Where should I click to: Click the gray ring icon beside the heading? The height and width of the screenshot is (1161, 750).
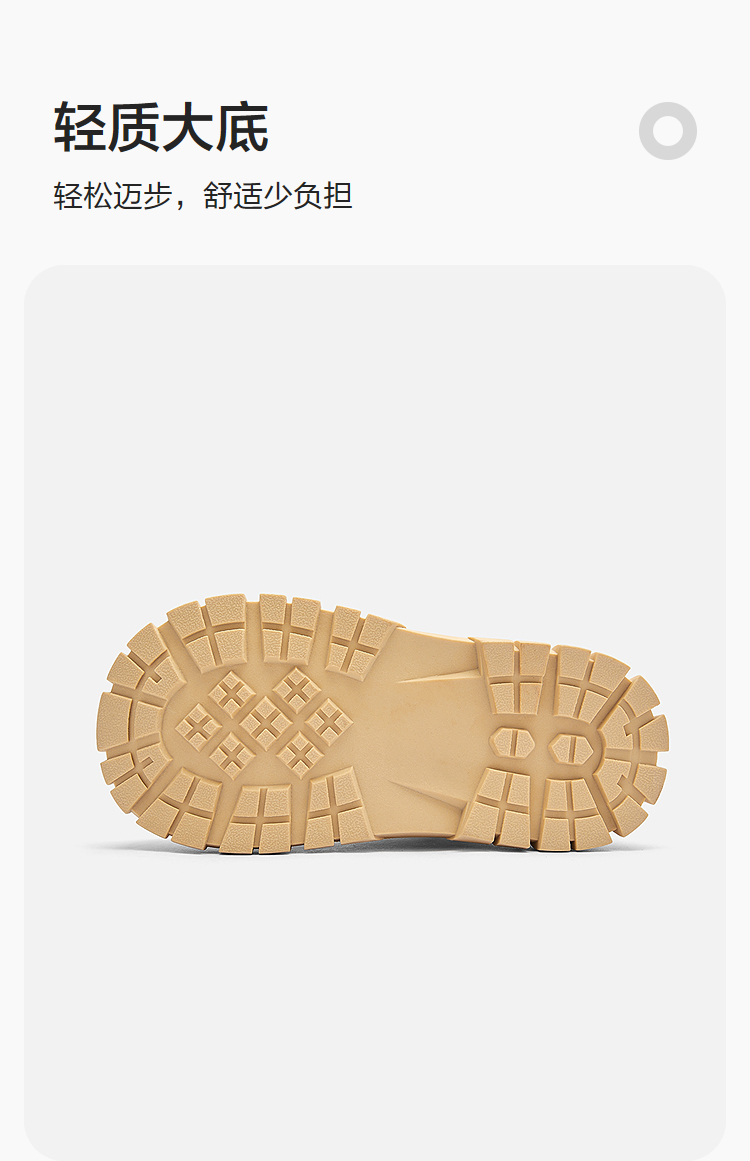(667, 131)
